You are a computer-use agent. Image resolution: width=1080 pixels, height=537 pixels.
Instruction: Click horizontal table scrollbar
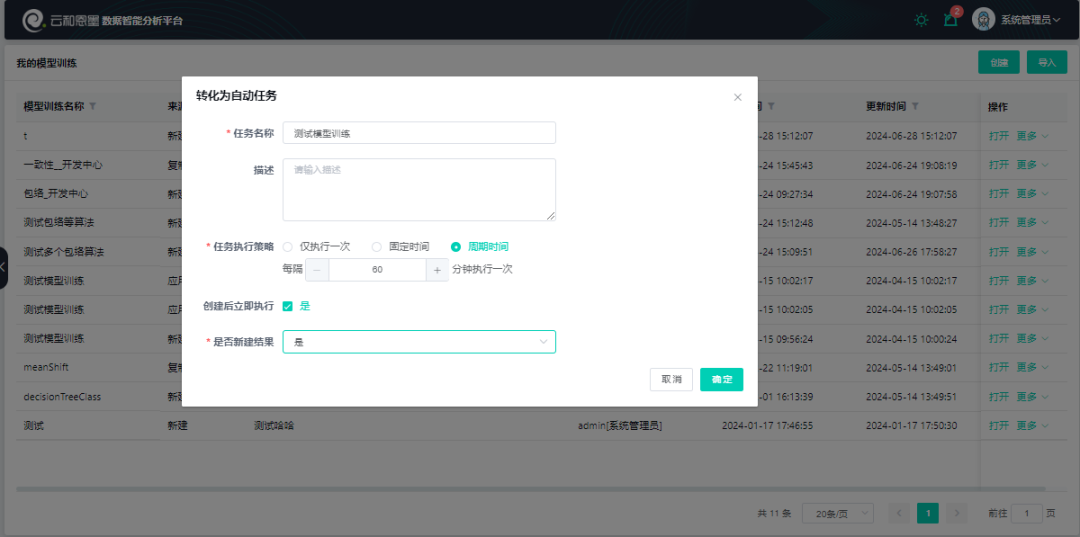tap(530, 489)
